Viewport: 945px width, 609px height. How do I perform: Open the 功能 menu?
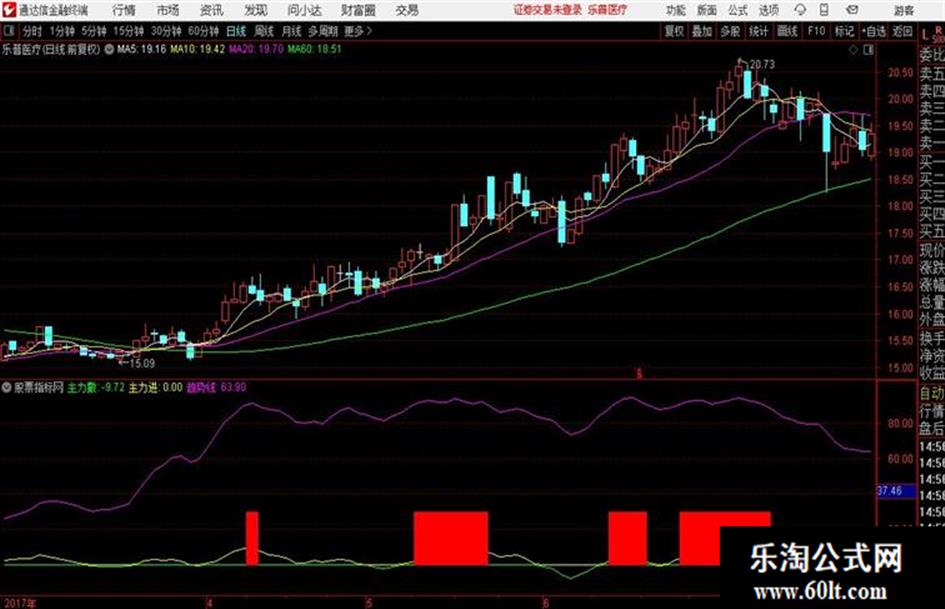(676, 10)
